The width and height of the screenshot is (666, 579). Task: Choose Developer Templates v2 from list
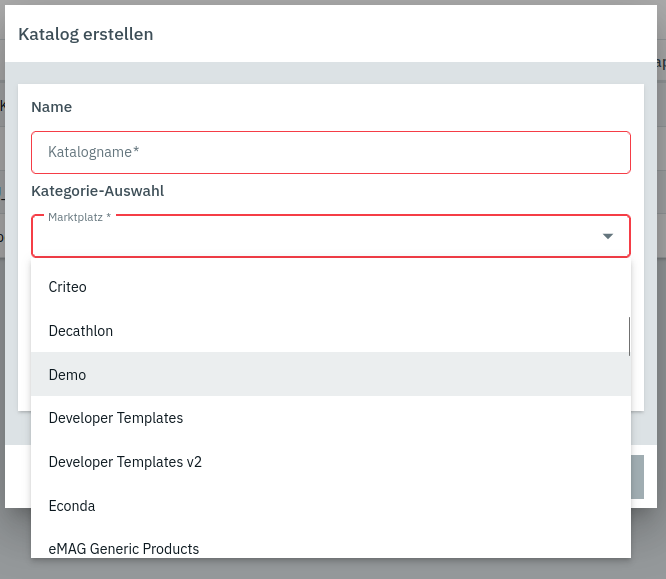(125, 462)
